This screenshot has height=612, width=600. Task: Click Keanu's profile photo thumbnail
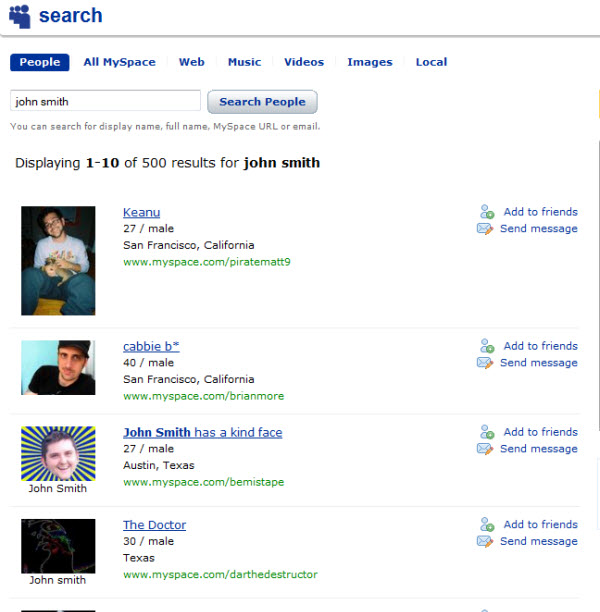[58, 261]
